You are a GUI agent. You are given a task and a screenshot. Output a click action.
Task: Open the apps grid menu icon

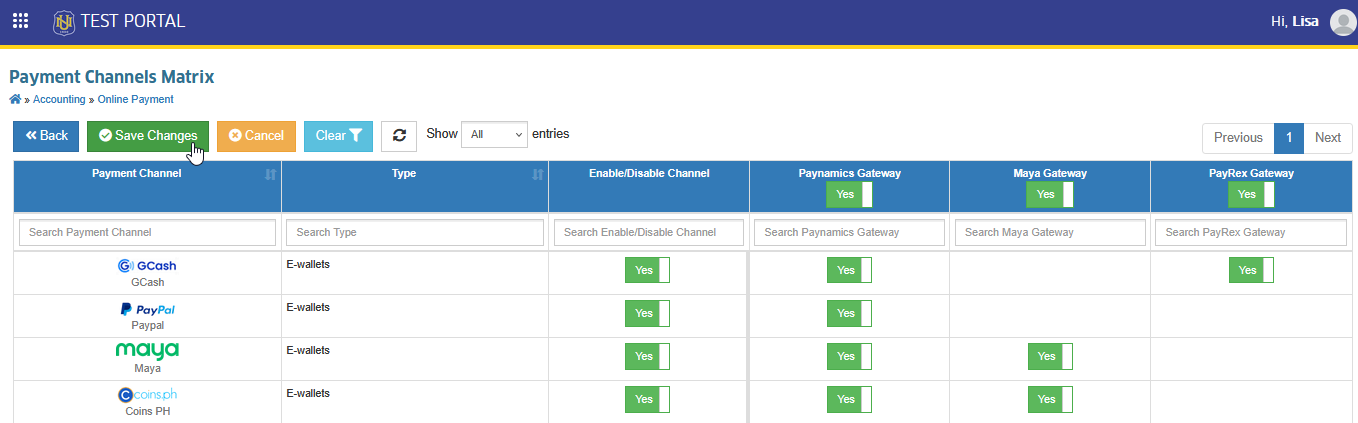tap(20, 21)
